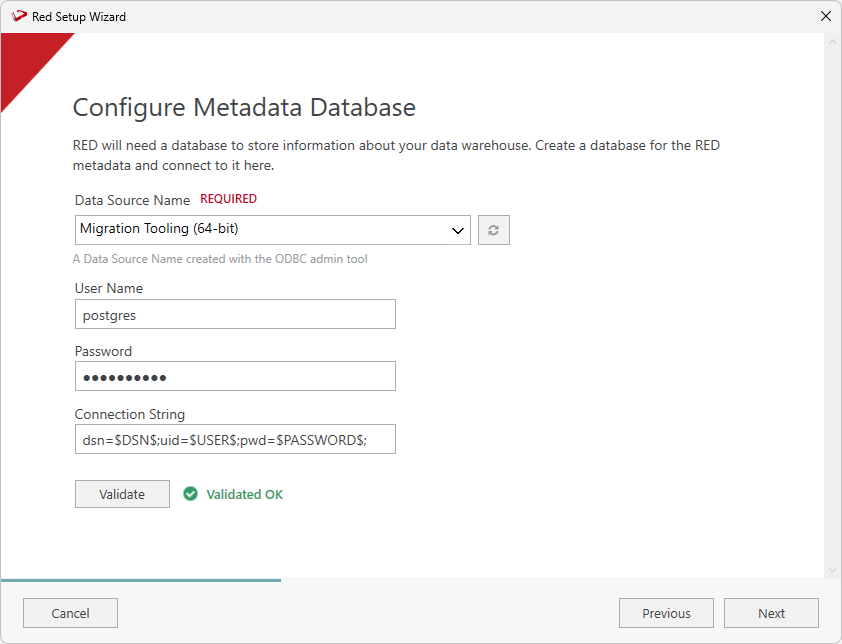This screenshot has width=842, height=644.
Task: Cancel the setup wizard
Action: click(x=70, y=613)
